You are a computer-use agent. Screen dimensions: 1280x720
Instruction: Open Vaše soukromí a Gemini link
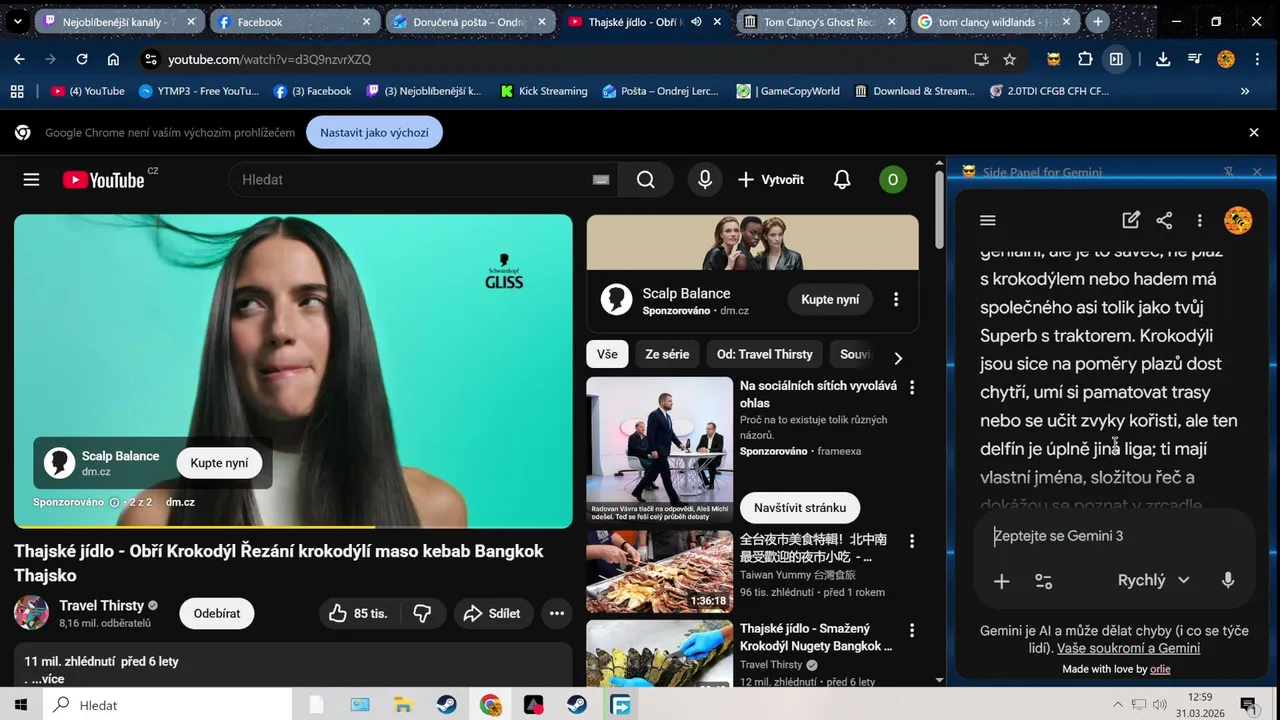click(1128, 648)
